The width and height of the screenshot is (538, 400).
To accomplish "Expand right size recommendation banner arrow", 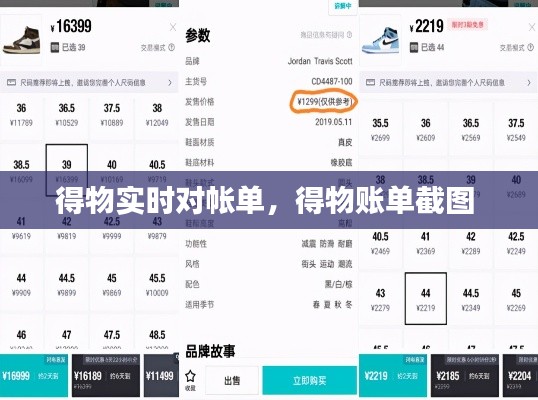I will click(x=529, y=82).
